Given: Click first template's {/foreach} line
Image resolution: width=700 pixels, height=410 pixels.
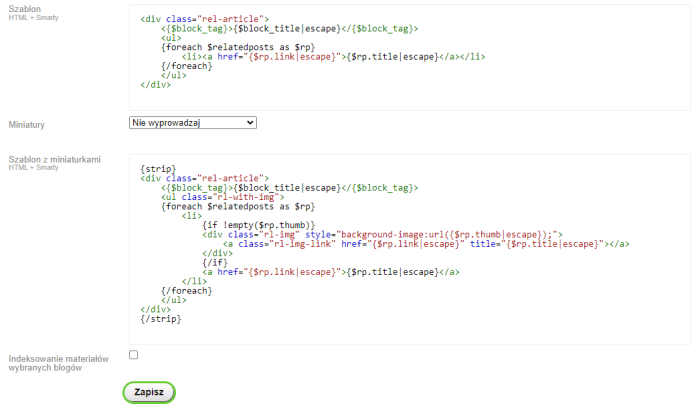Looking at the screenshot, I should tap(185, 66).
